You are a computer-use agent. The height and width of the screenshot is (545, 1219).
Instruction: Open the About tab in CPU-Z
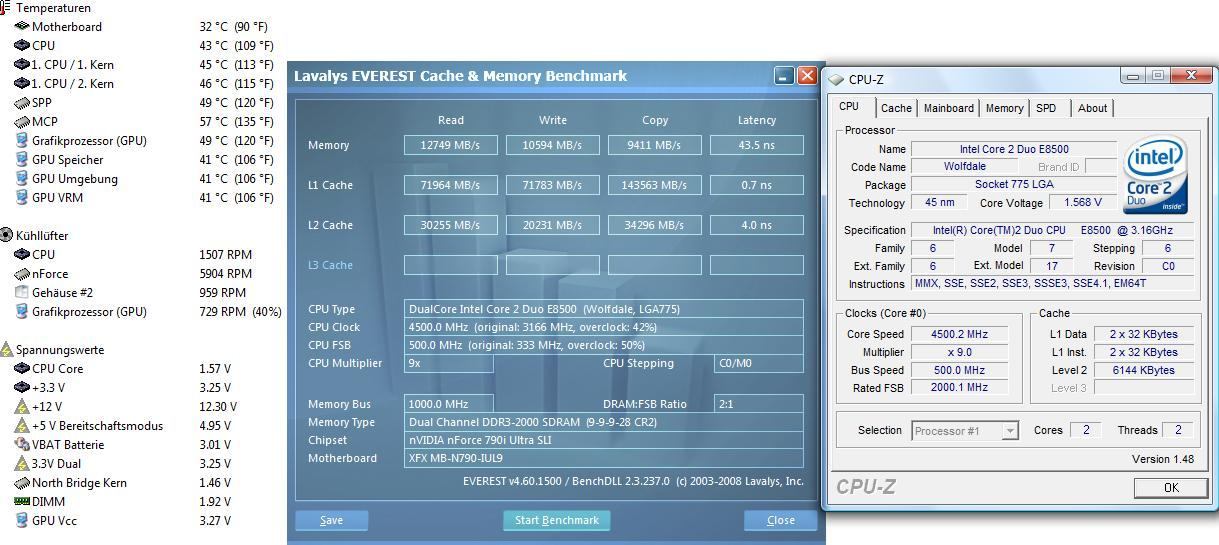(1092, 108)
